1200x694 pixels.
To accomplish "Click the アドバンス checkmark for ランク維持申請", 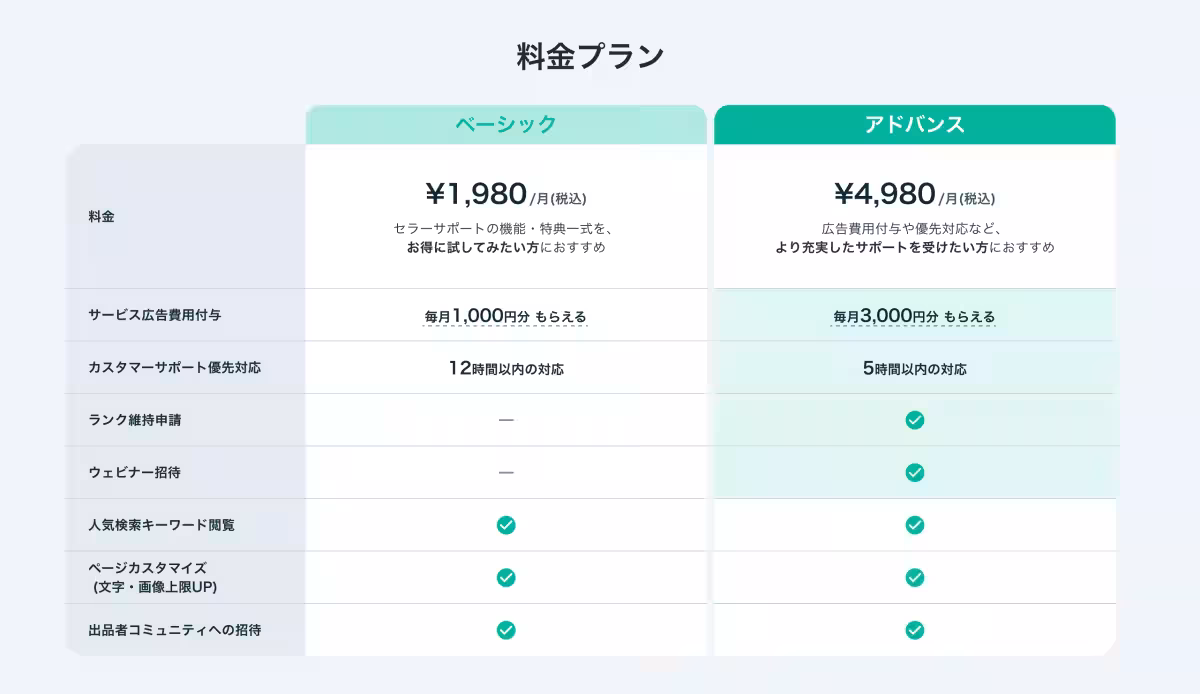I will [x=914, y=420].
